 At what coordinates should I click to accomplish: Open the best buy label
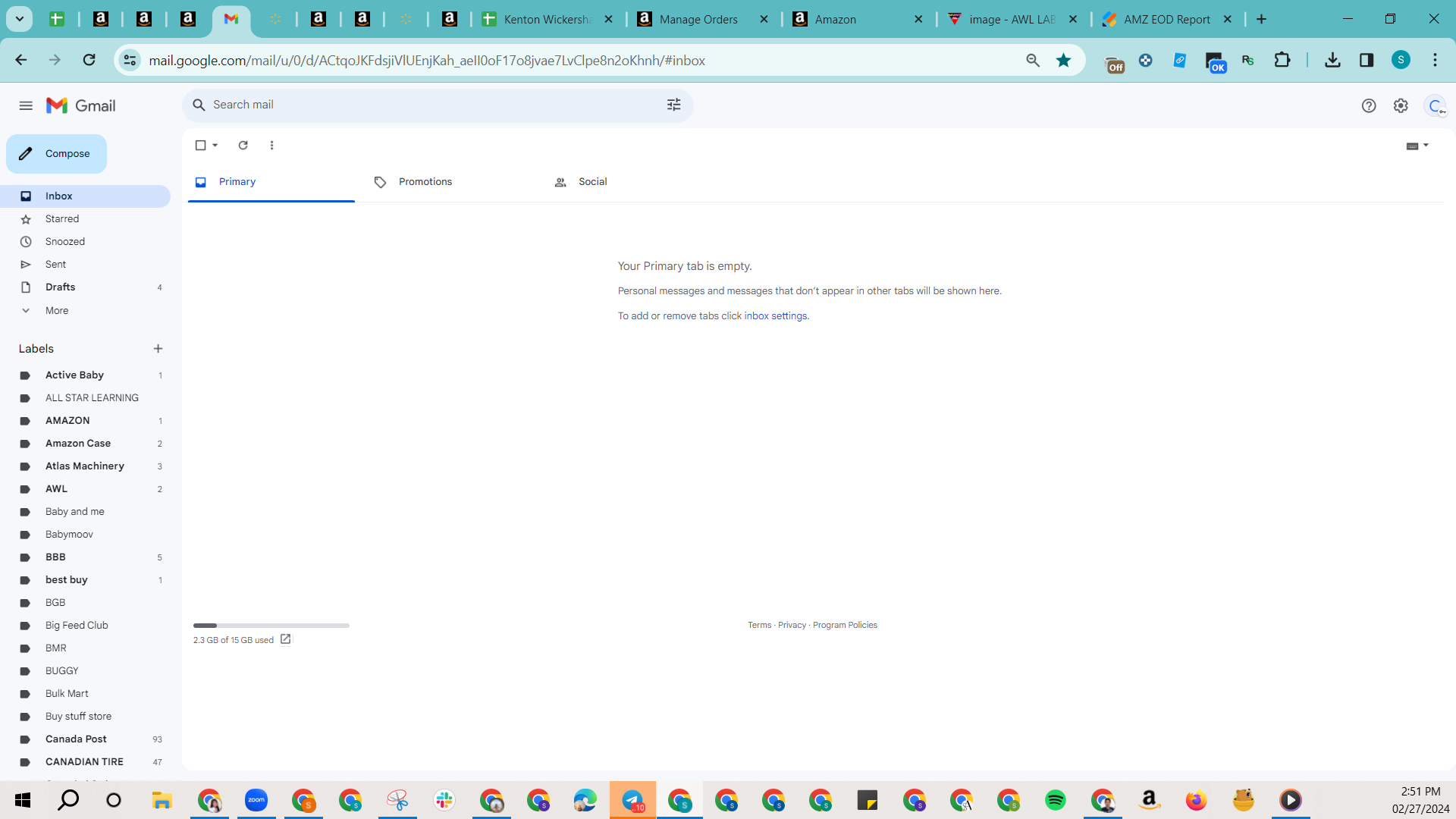(x=85, y=580)
